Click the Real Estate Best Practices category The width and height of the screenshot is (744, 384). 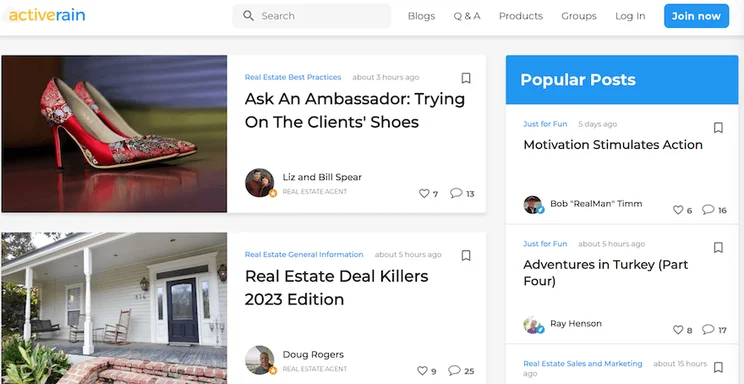(x=293, y=77)
